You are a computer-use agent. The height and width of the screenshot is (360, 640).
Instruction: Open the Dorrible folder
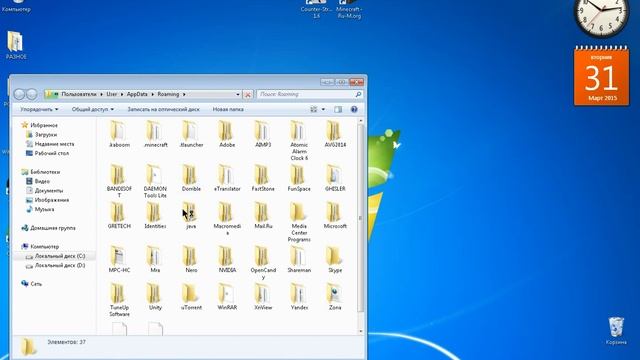[191, 178]
